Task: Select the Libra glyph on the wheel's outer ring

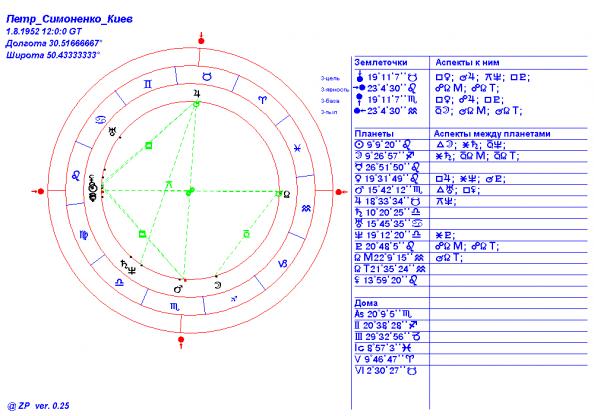Action: [x=119, y=282]
